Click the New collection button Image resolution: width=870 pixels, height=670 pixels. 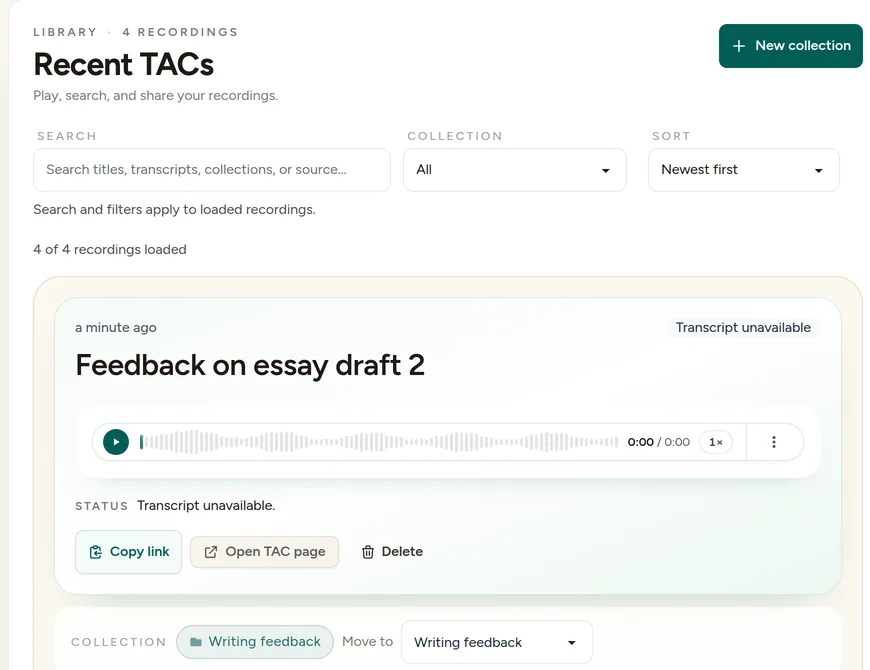pyautogui.click(x=791, y=46)
